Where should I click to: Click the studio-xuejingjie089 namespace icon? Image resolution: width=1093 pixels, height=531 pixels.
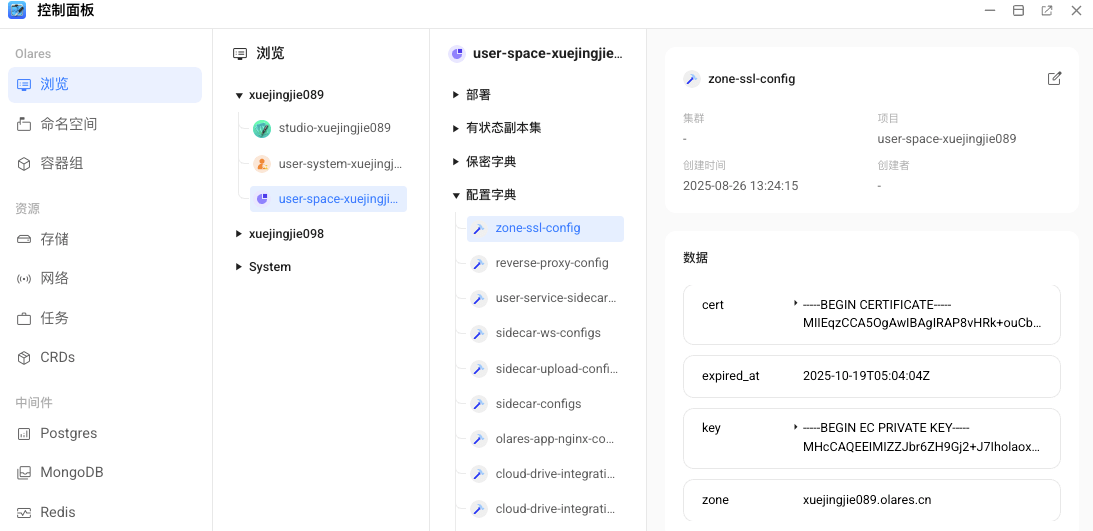click(262, 129)
